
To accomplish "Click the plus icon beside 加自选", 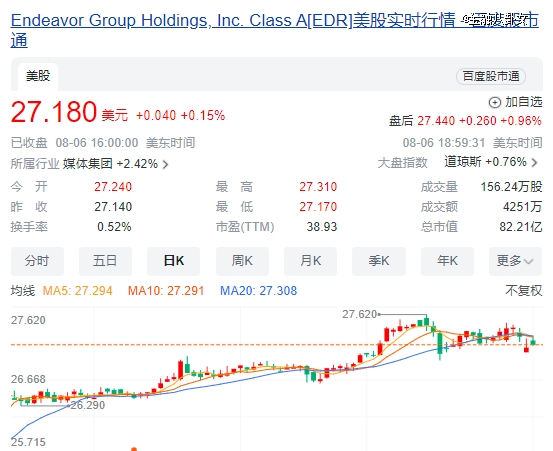I will (x=494, y=103).
